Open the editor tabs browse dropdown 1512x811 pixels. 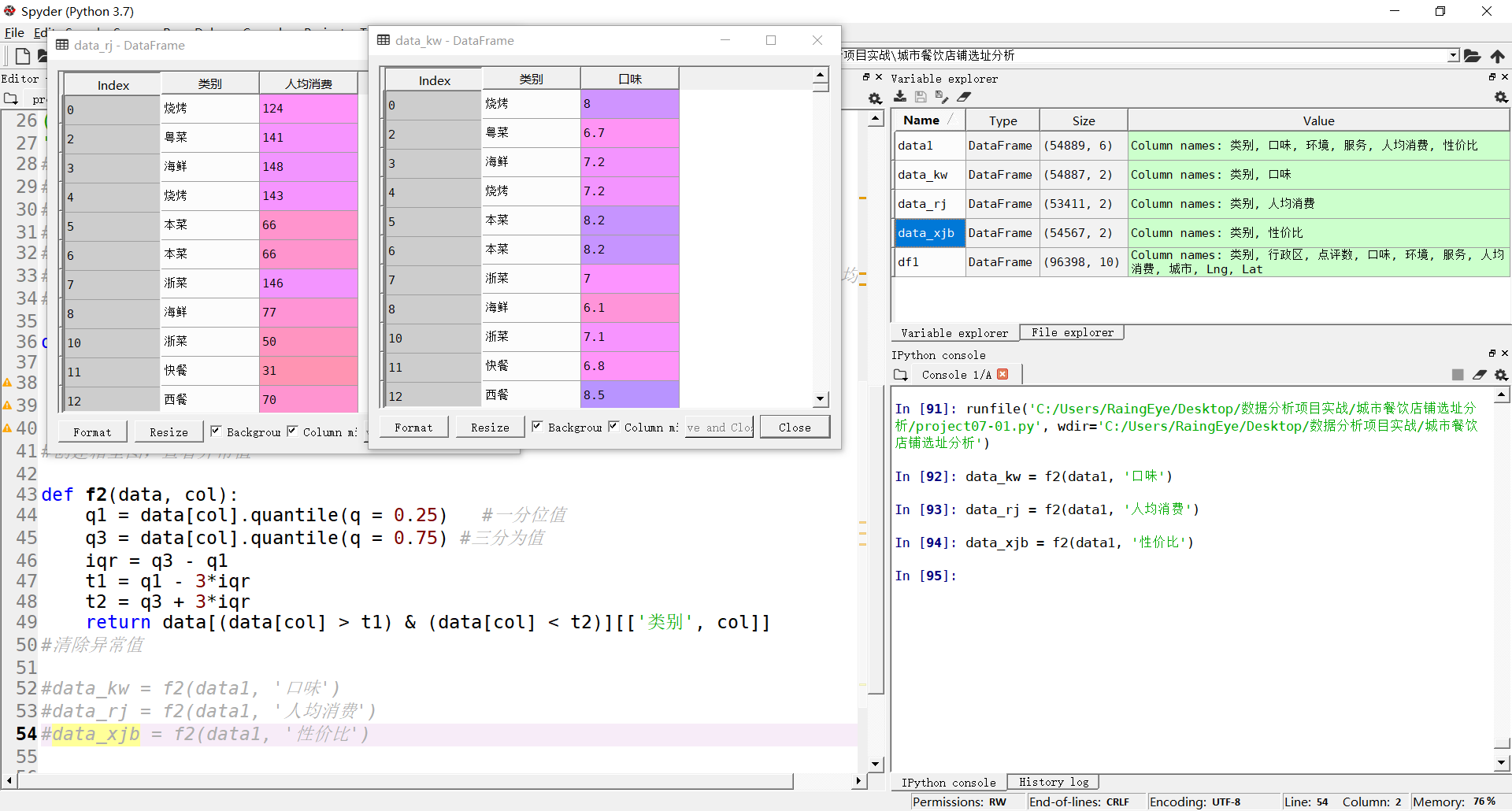coord(11,99)
